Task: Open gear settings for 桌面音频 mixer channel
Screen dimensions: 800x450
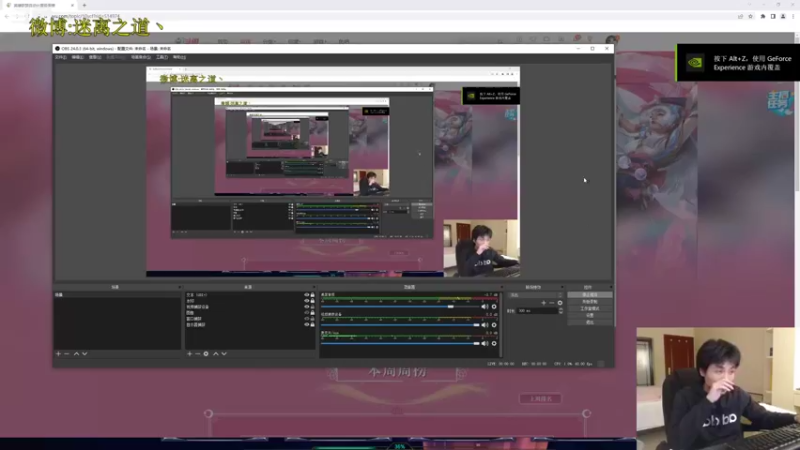Action: click(x=494, y=307)
